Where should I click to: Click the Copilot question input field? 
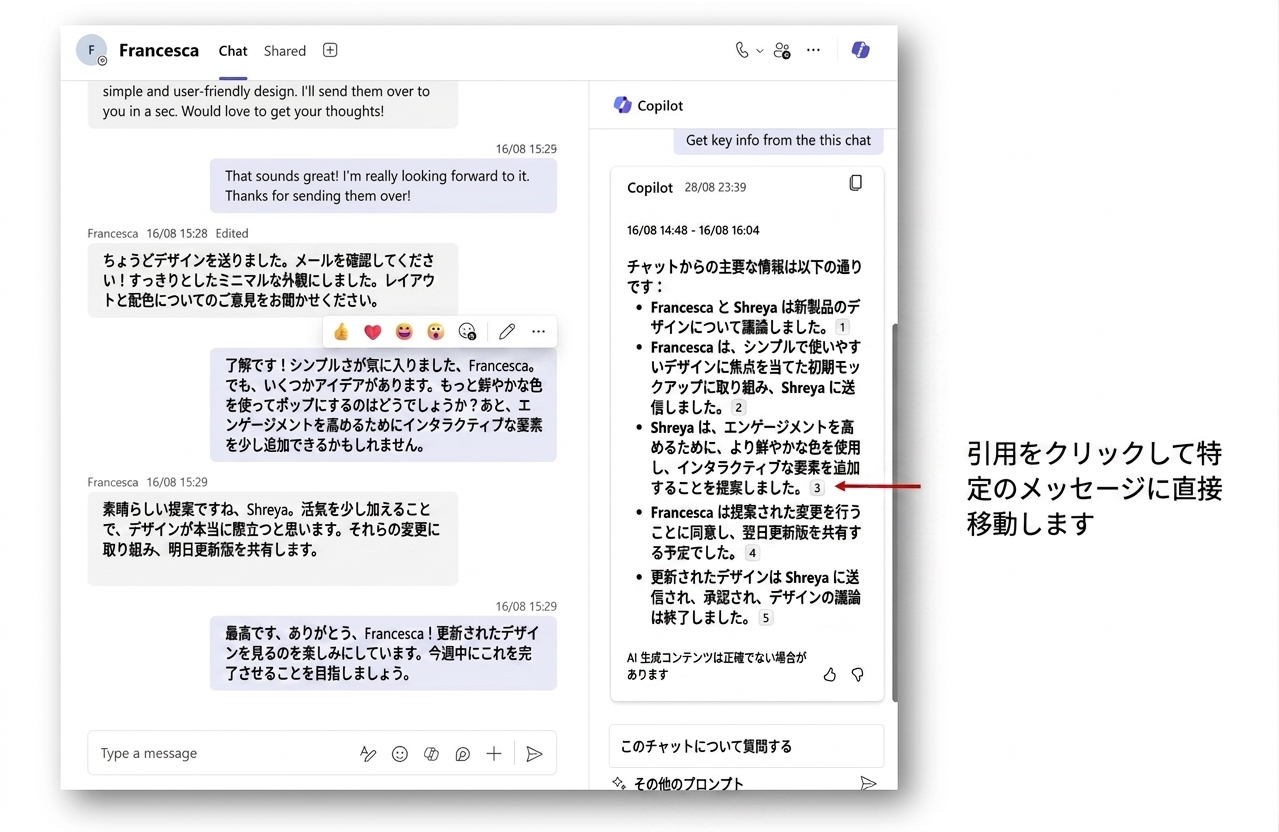[746, 746]
